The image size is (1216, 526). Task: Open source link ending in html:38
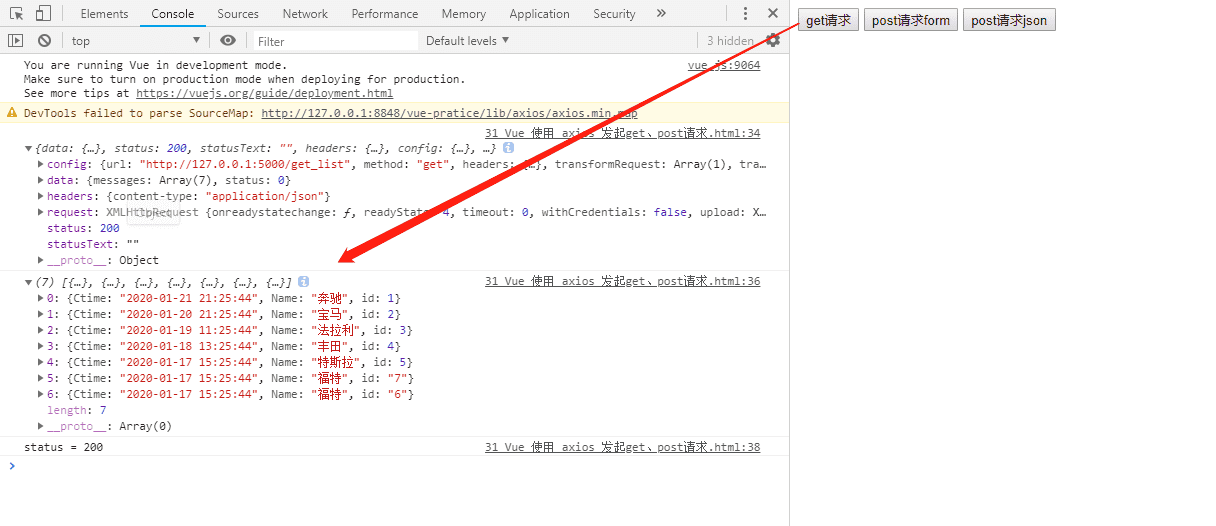(x=622, y=448)
